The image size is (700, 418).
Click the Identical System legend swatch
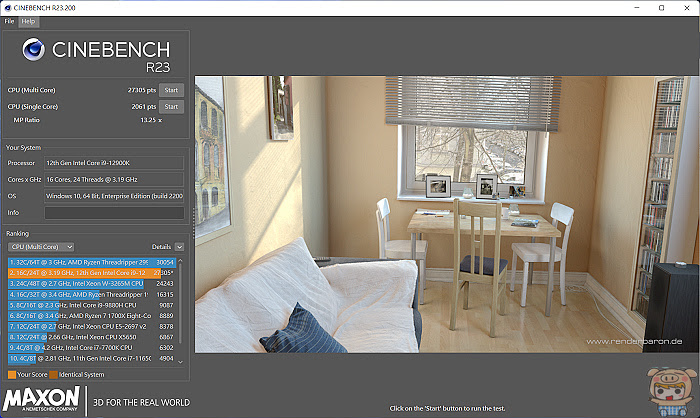pyautogui.click(x=54, y=375)
